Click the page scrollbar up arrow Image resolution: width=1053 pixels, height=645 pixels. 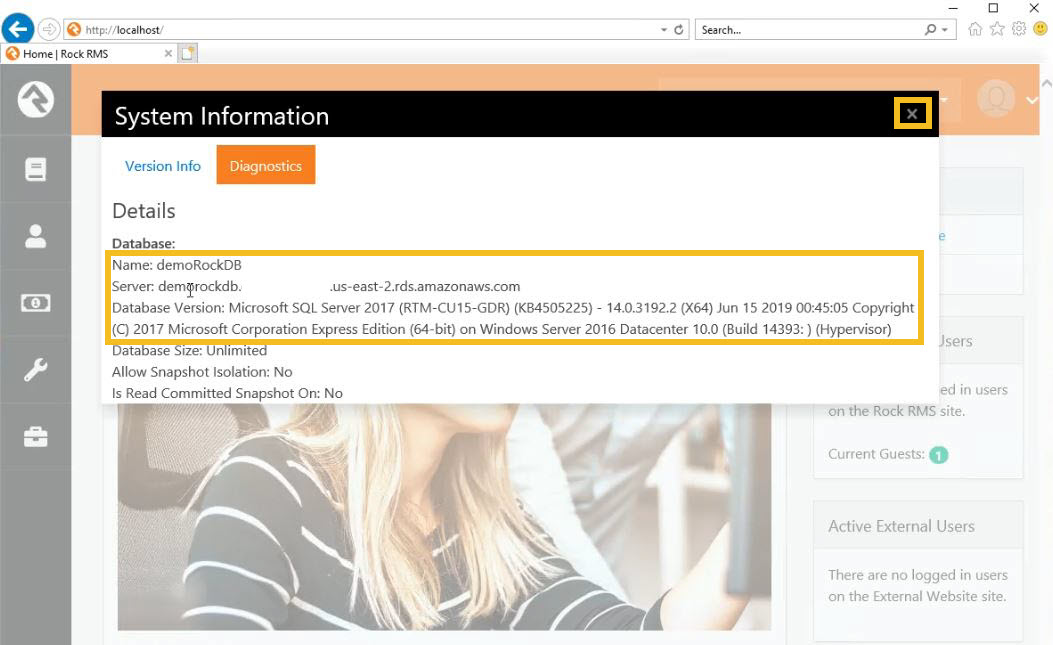[x=1046, y=83]
